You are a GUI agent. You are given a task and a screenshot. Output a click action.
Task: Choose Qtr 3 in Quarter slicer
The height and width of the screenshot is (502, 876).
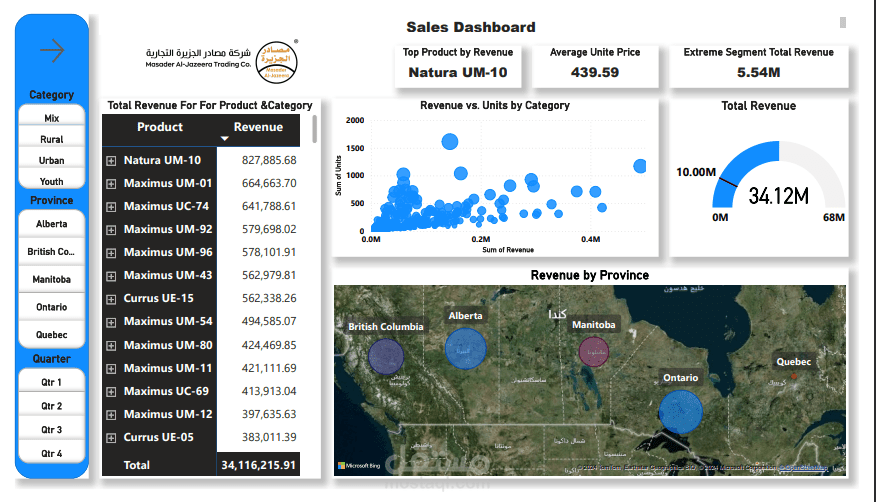(x=51, y=429)
